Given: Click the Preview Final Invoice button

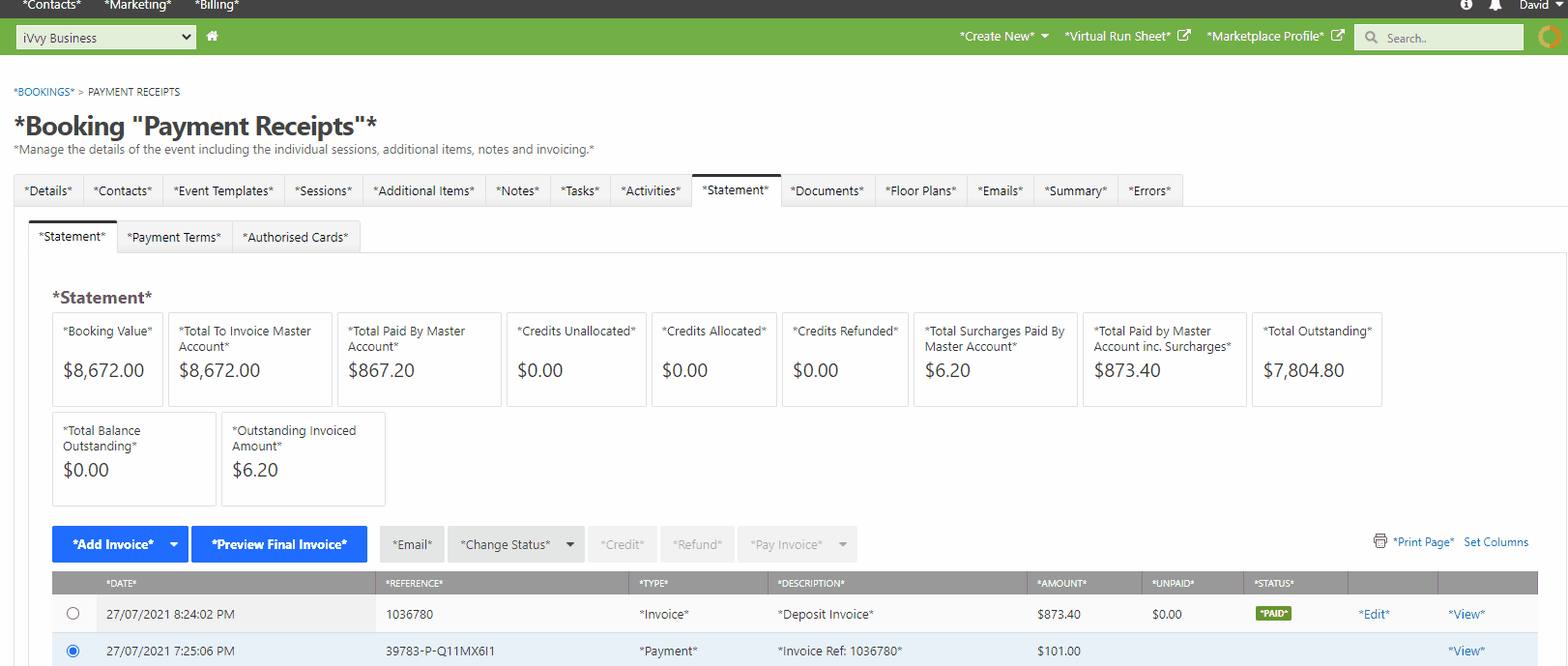Looking at the screenshot, I should pos(279,544).
